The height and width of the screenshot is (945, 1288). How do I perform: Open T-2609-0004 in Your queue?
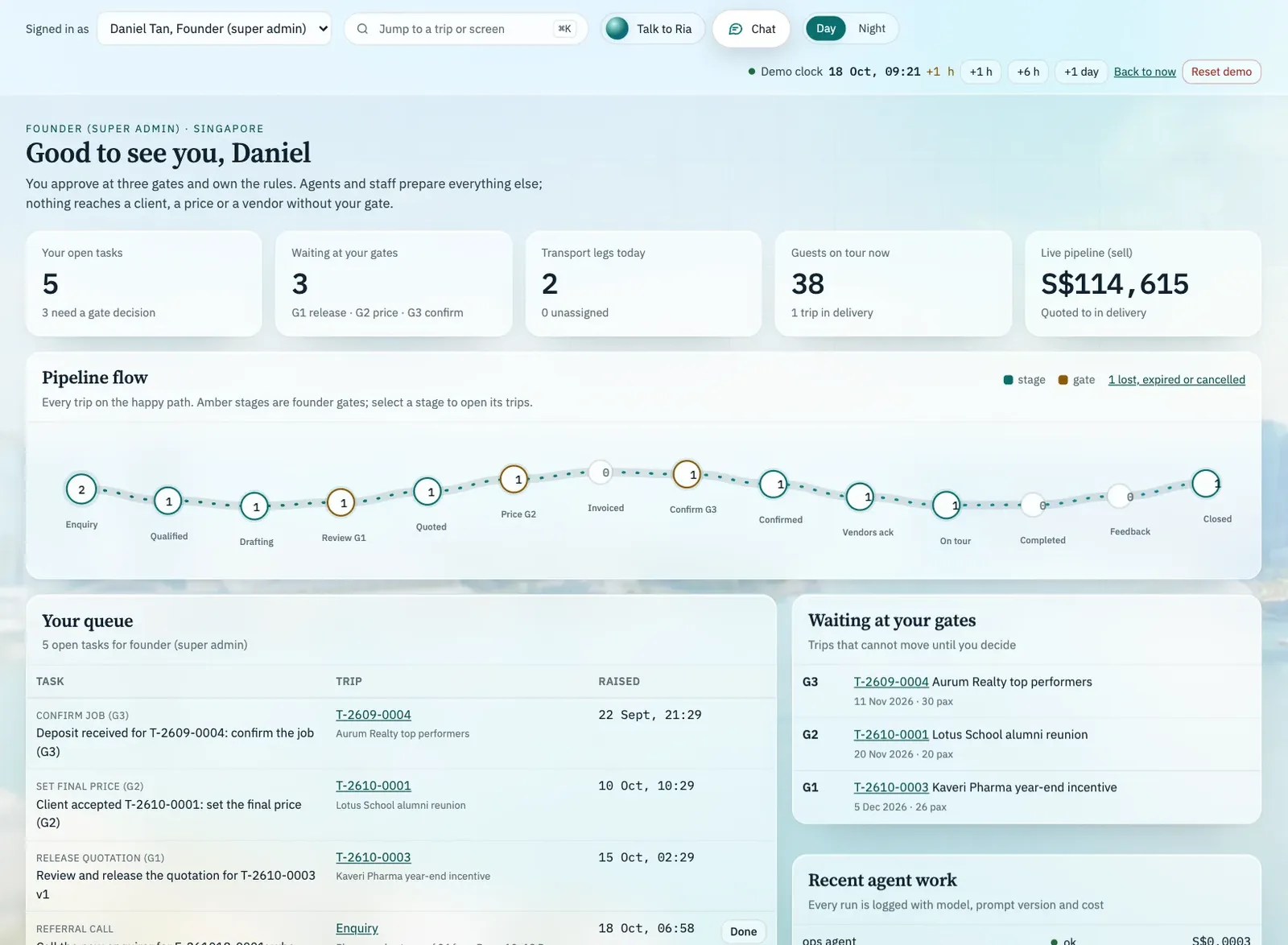point(374,715)
